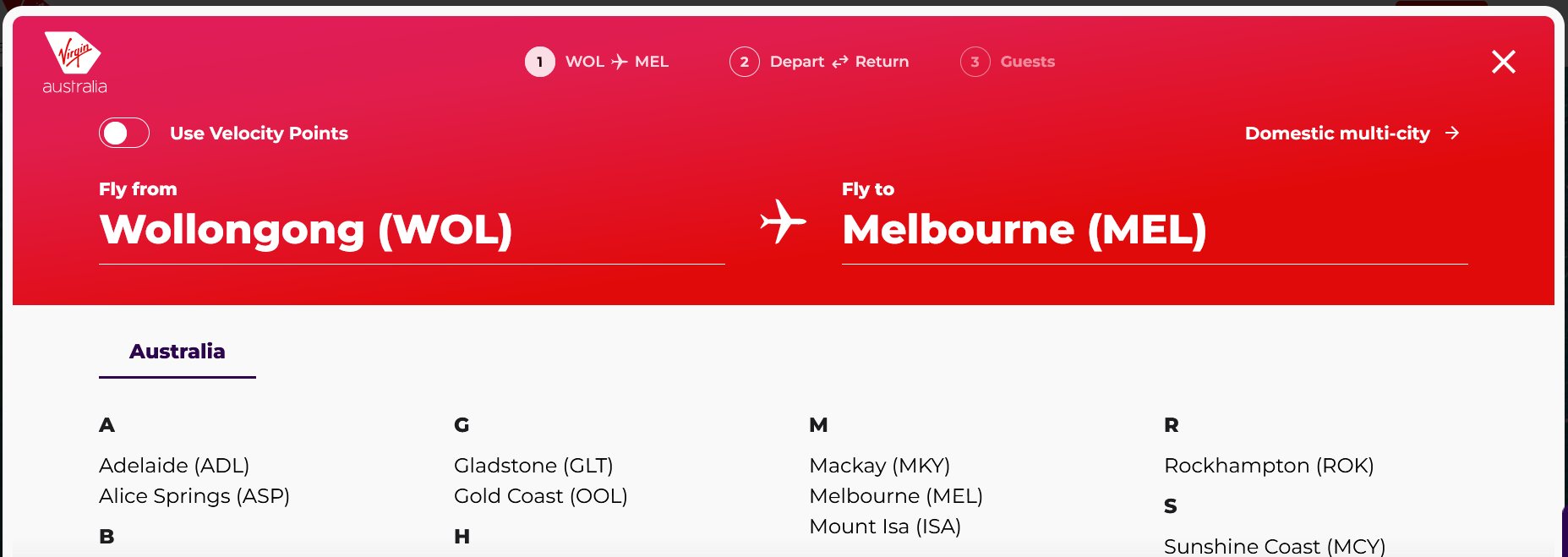Open Domestic multi-city booking
Viewport: 1568px width, 557px height.
tap(1337, 133)
